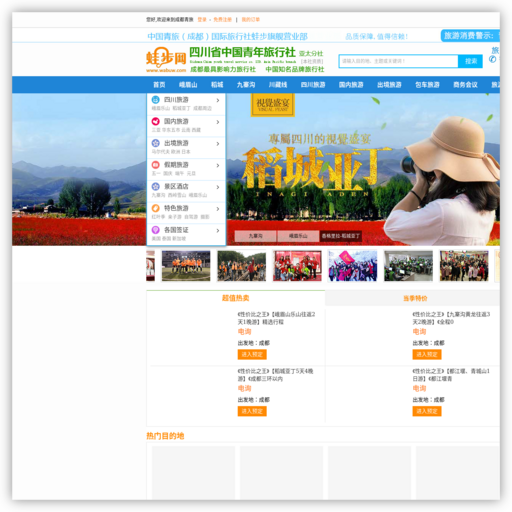Click 日本 under 出境旅游
The image size is (512, 512).
coord(186,152)
